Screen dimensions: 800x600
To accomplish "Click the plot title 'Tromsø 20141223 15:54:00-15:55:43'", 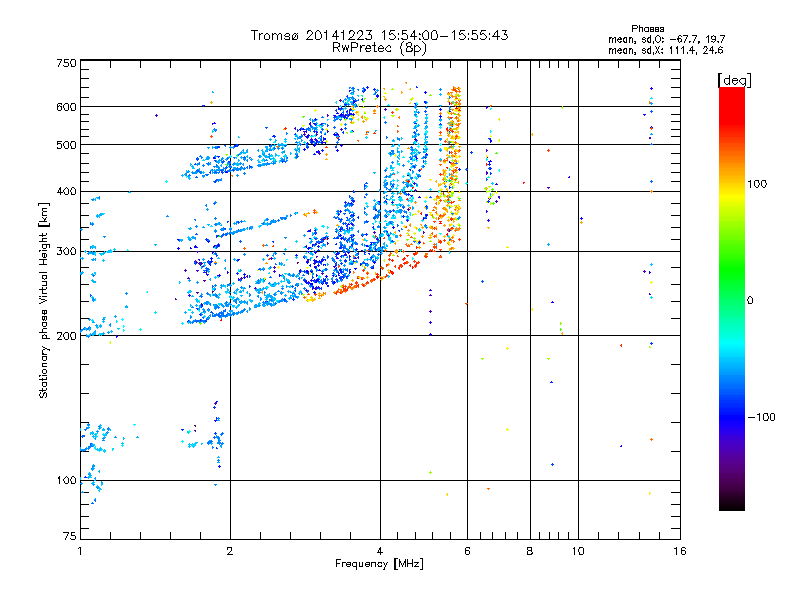I will [379, 35].
